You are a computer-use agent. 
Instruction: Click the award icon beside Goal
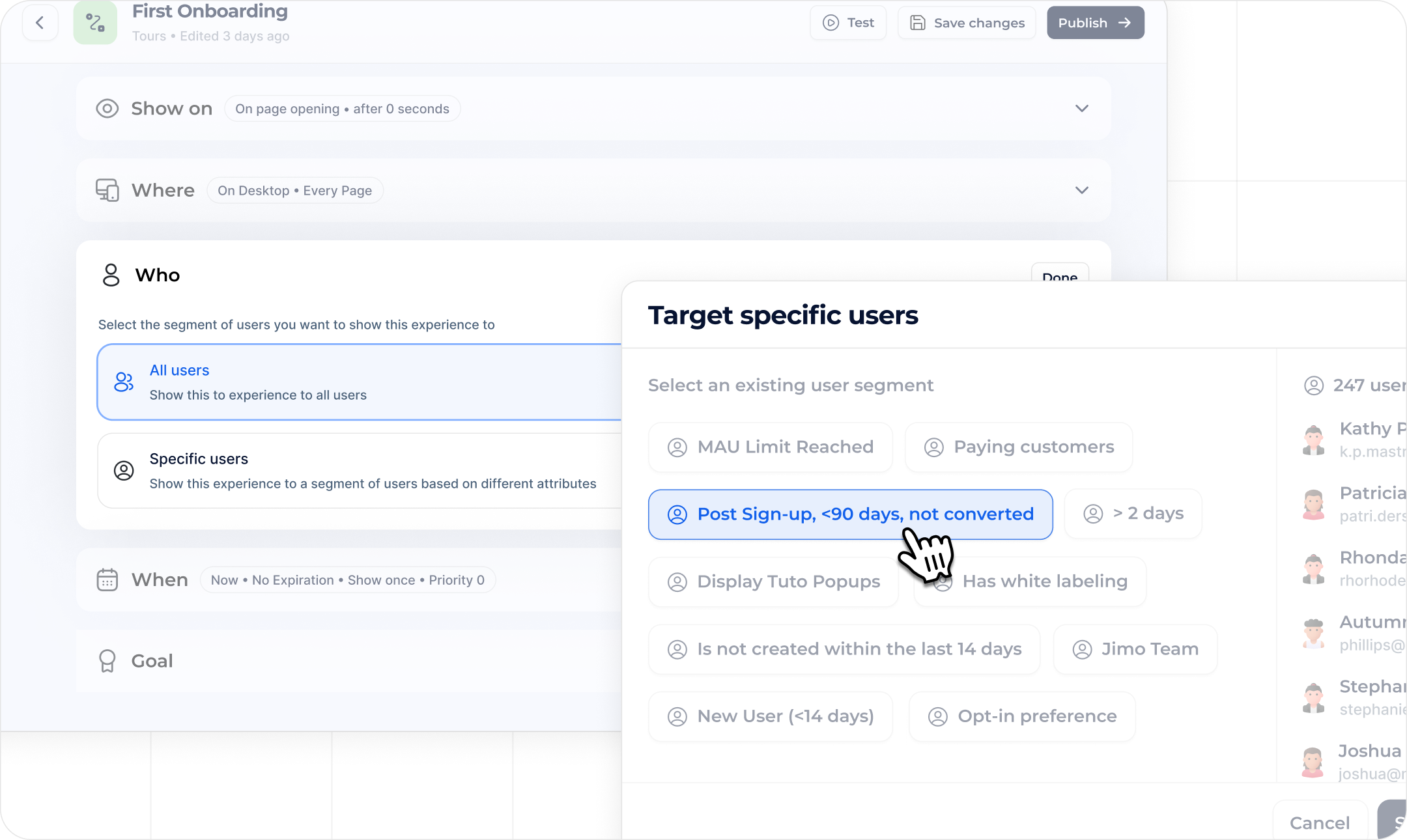click(107, 661)
